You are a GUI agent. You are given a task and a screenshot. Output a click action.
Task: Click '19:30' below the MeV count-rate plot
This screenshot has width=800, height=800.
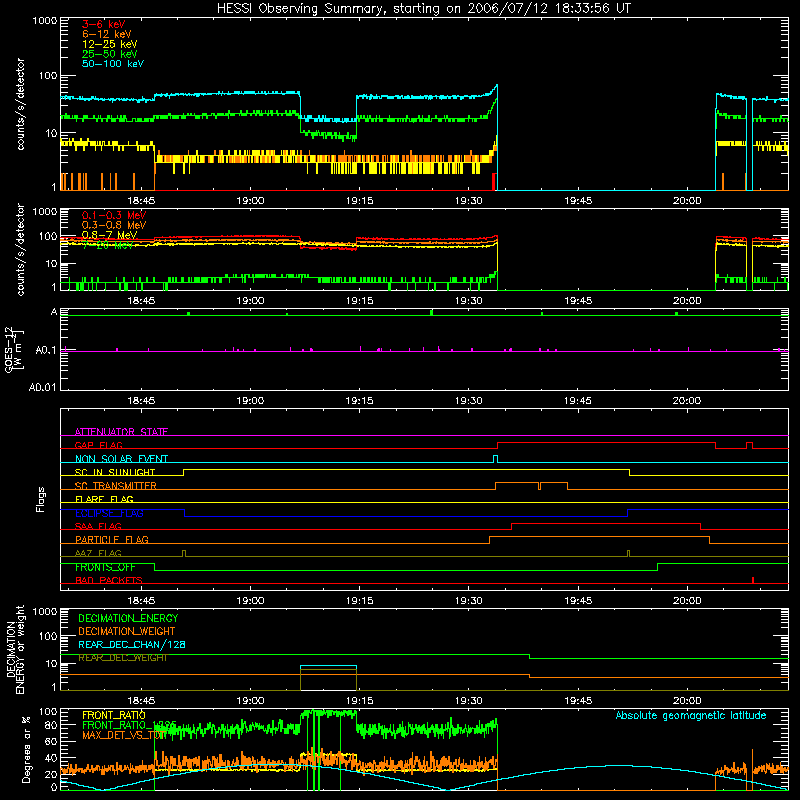tap(468, 301)
